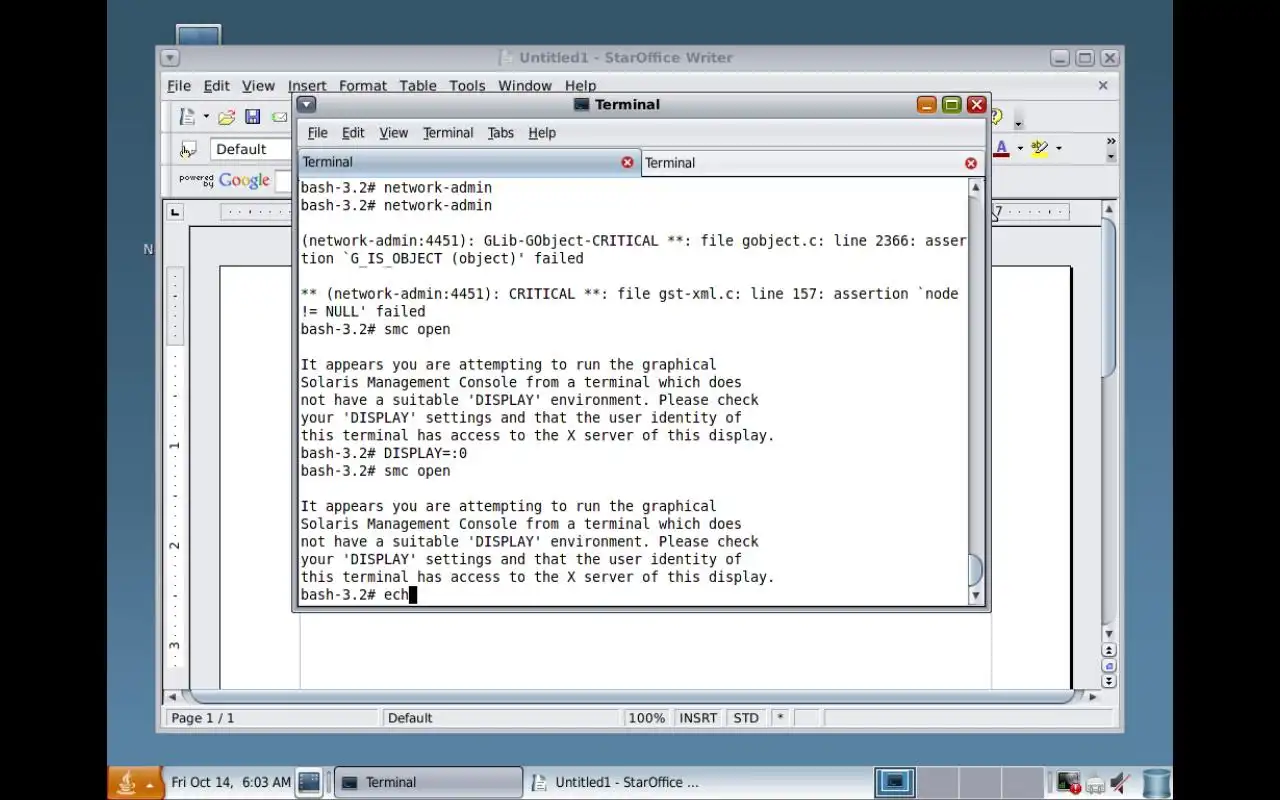Click the Writer horizontal scrollbar left arrow

pyautogui.click(x=172, y=696)
